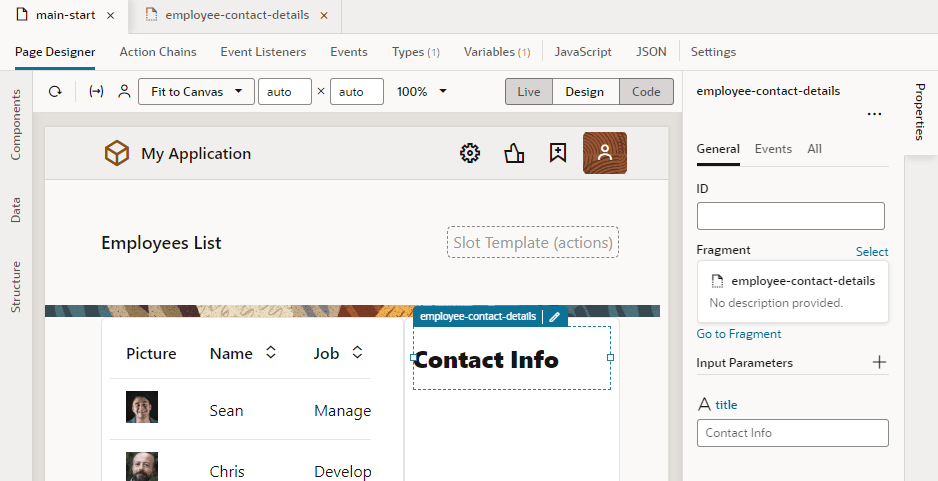This screenshot has width=938, height=481.
Task: Click Chris's employee photo
Action: 142,467
